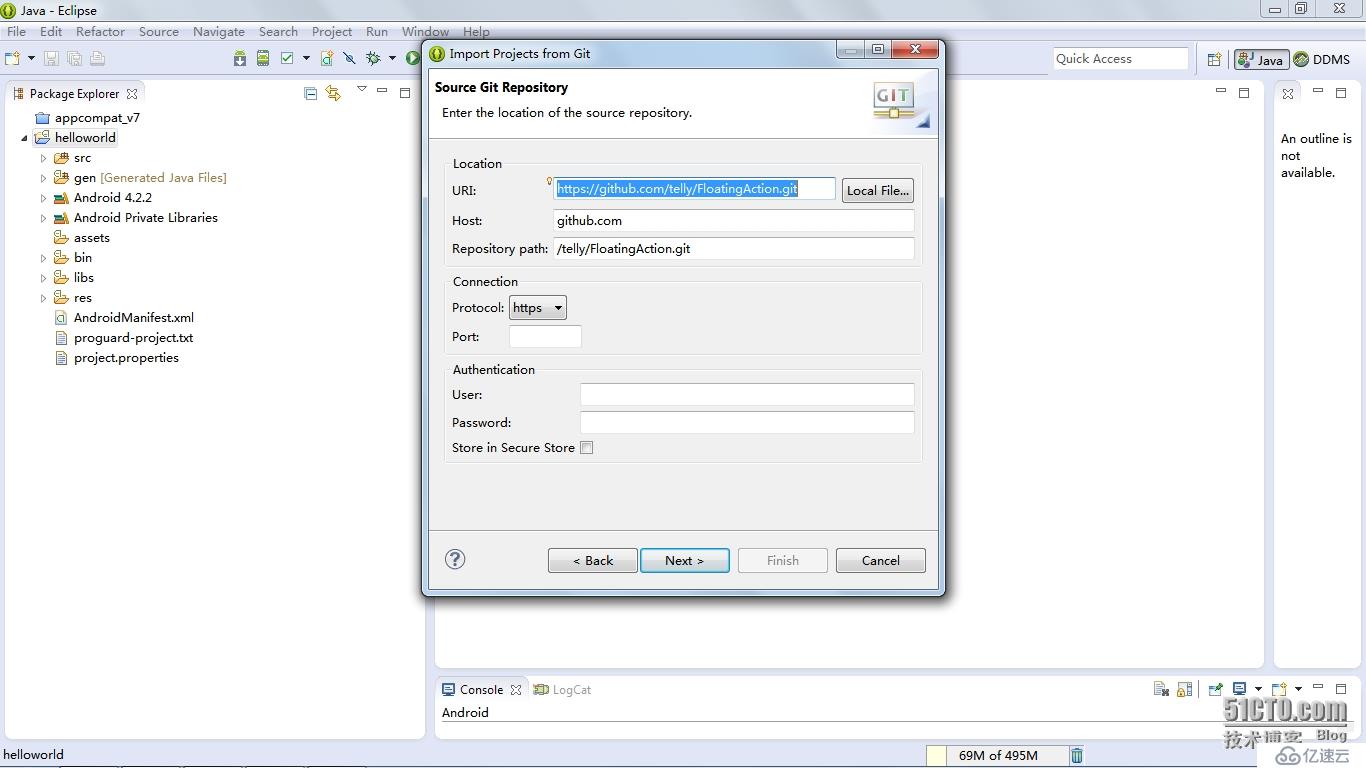Click the Save All toolbar icon
The image size is (1366, 768).
tap(74, 58)
